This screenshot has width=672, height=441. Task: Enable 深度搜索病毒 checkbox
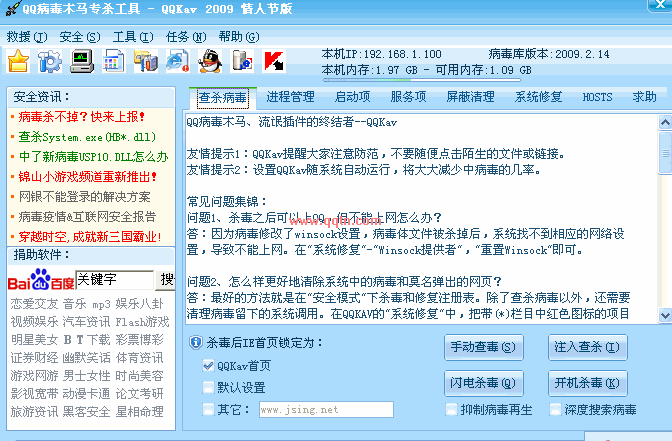pyautogui.click(x=555, y=410)
